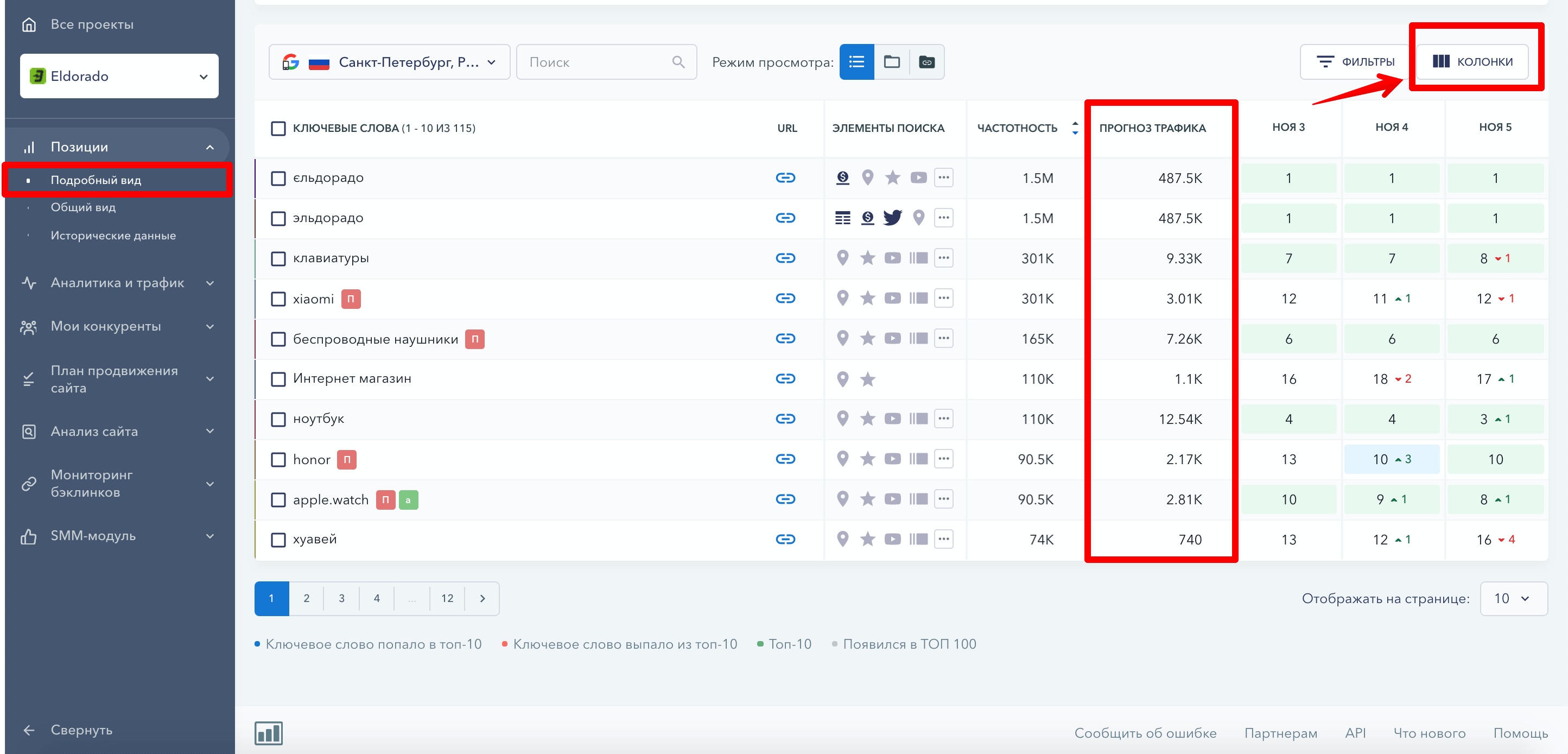Screen dimensions: 1568x754
Task: Go to page 2 of keywords
Action: pyautogui.click(x=306, y=599)
